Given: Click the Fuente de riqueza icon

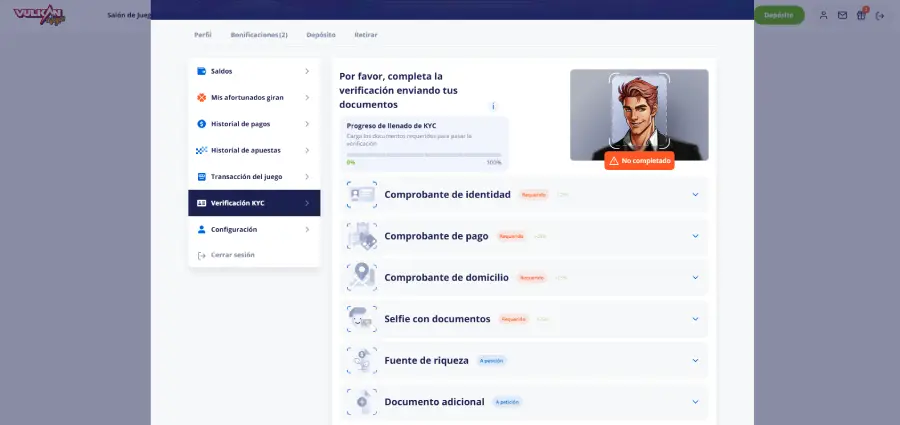Looking at the screenshot, I should tap(362, 361).
